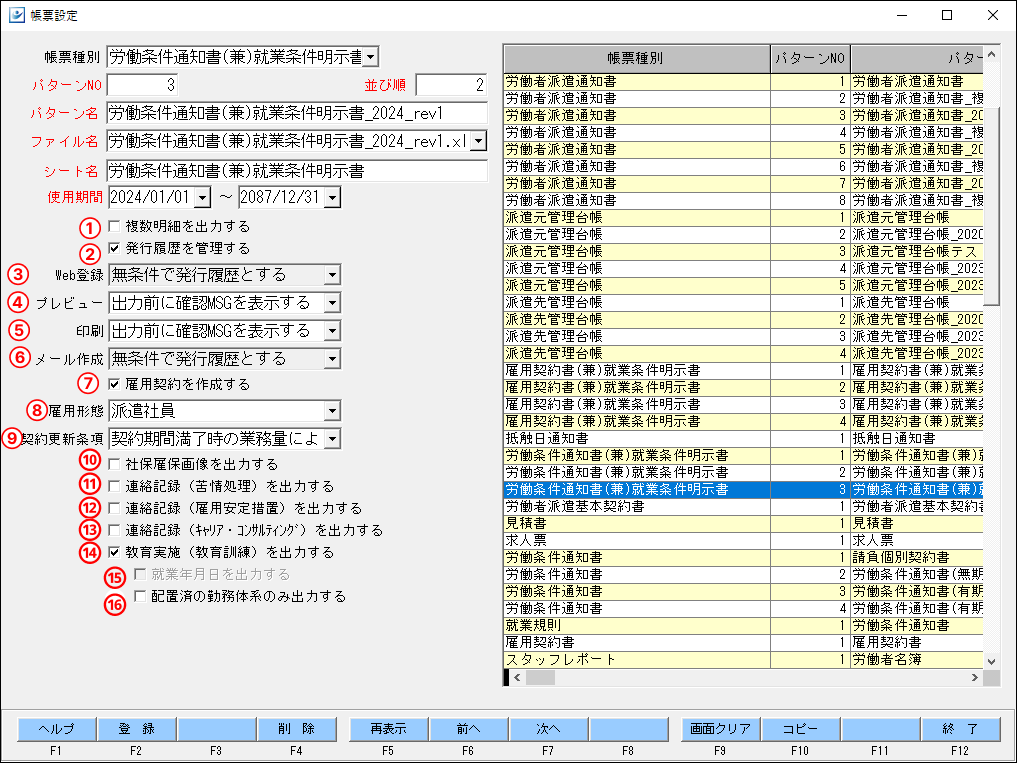
Task: Click the 次へ navigation button
Action: [x=548, y=729]
